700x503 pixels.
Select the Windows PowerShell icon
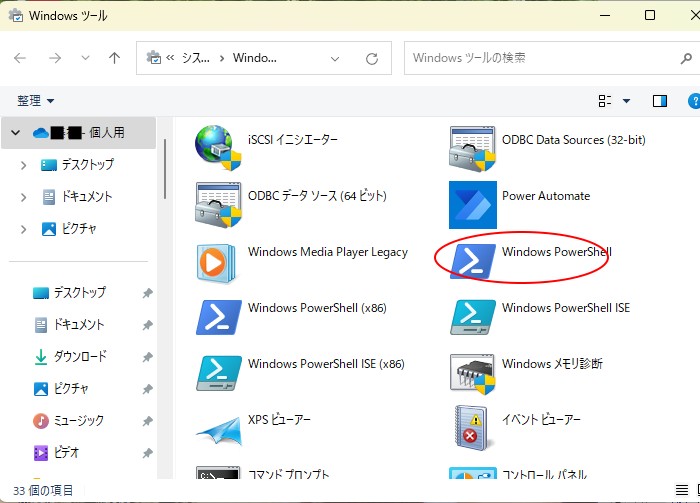[473, 261]
